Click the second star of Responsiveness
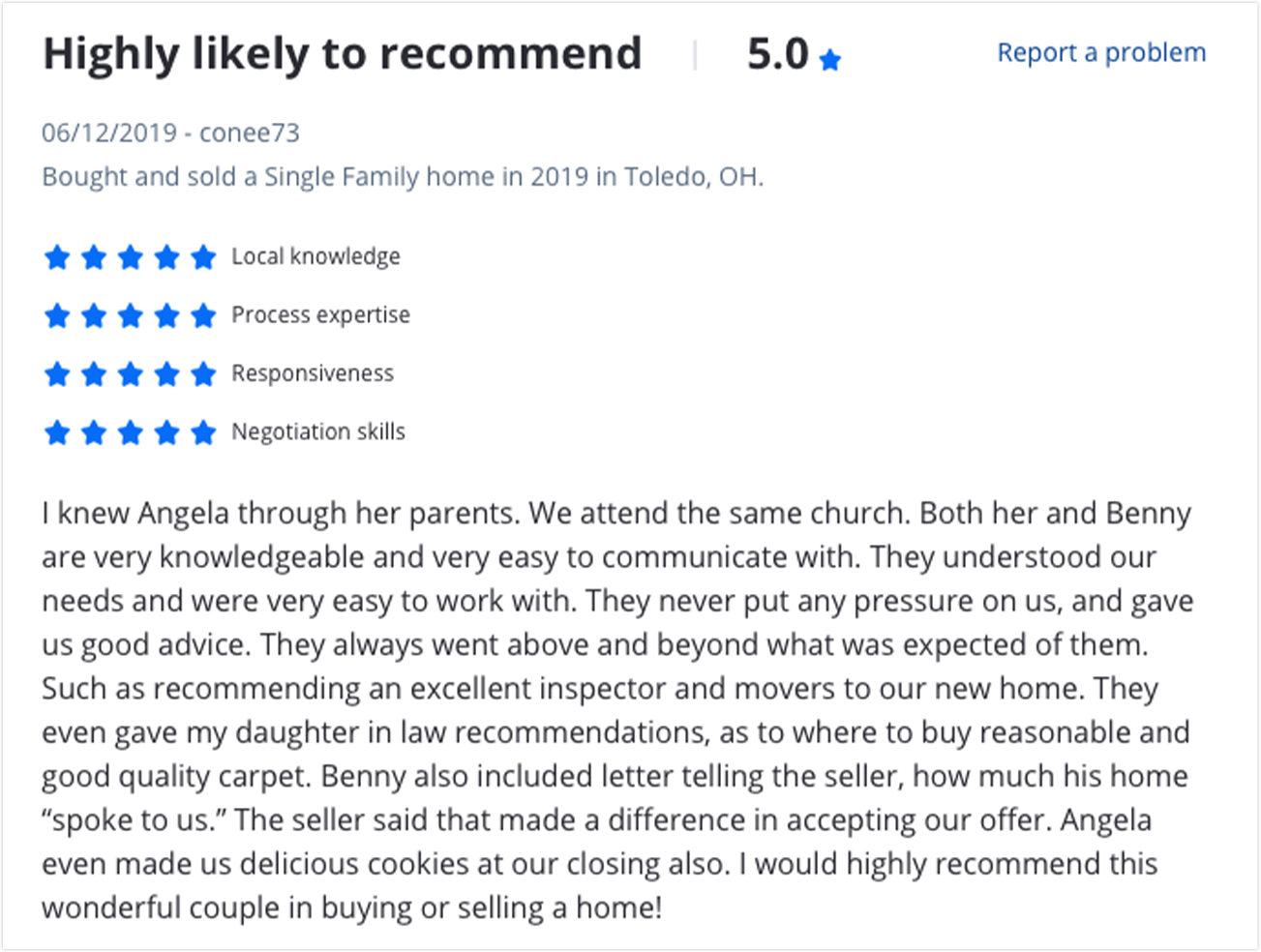 (x=94, y=373)
